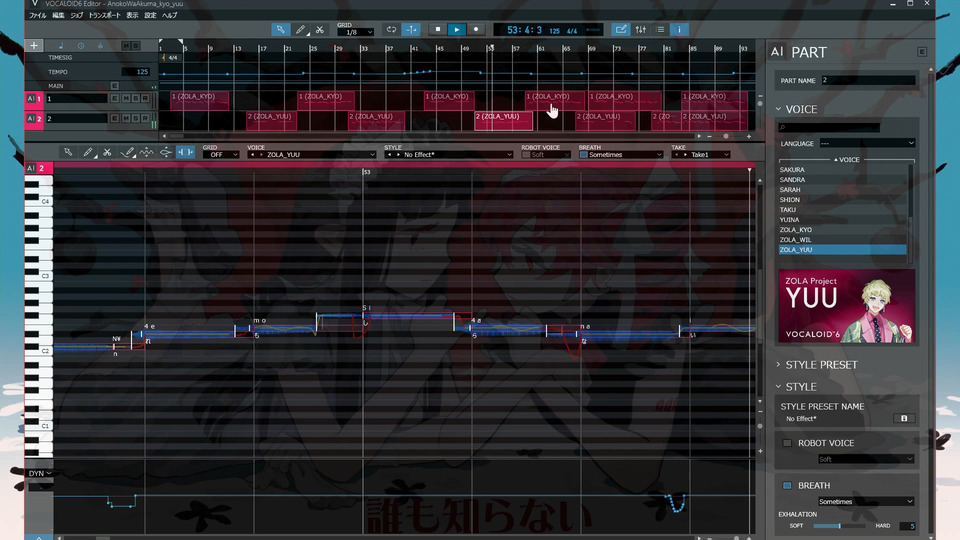Toggle the inspector info icon
This screenshot has height=540, width=960.
[x=679, y=29]
